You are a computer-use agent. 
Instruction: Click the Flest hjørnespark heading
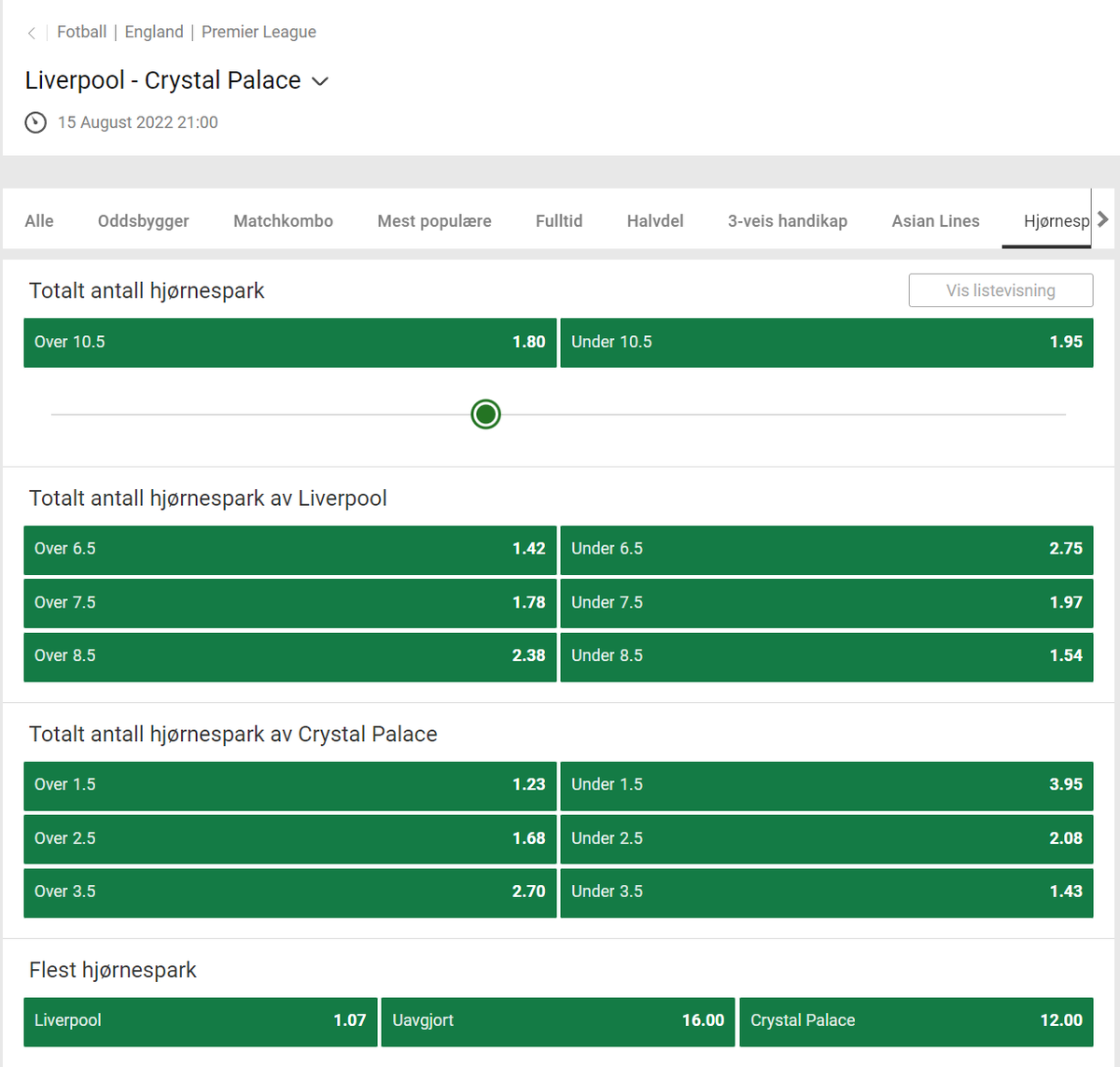[x=113, y=971]
